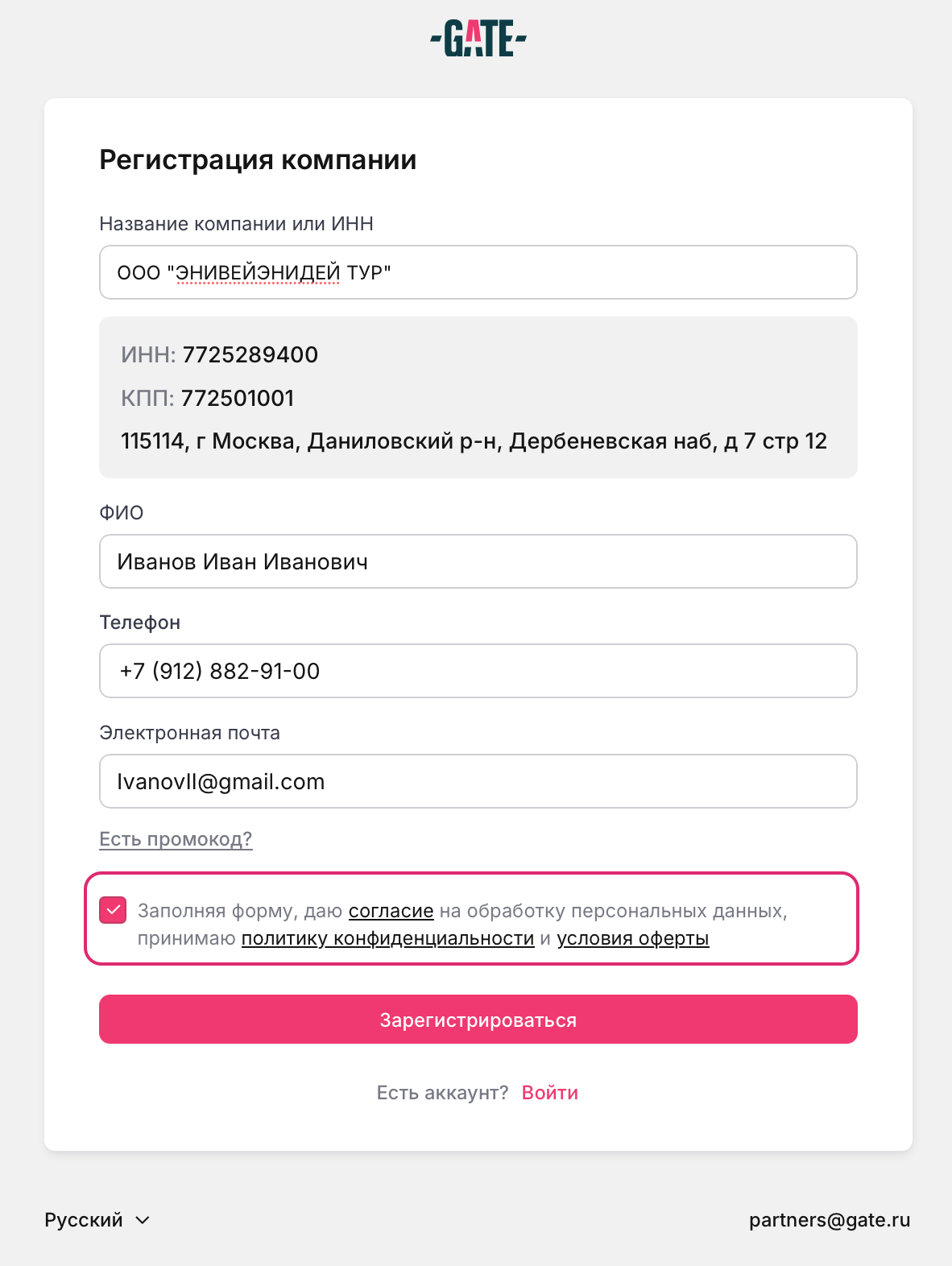Click the Войти login link

(550, 1093)
